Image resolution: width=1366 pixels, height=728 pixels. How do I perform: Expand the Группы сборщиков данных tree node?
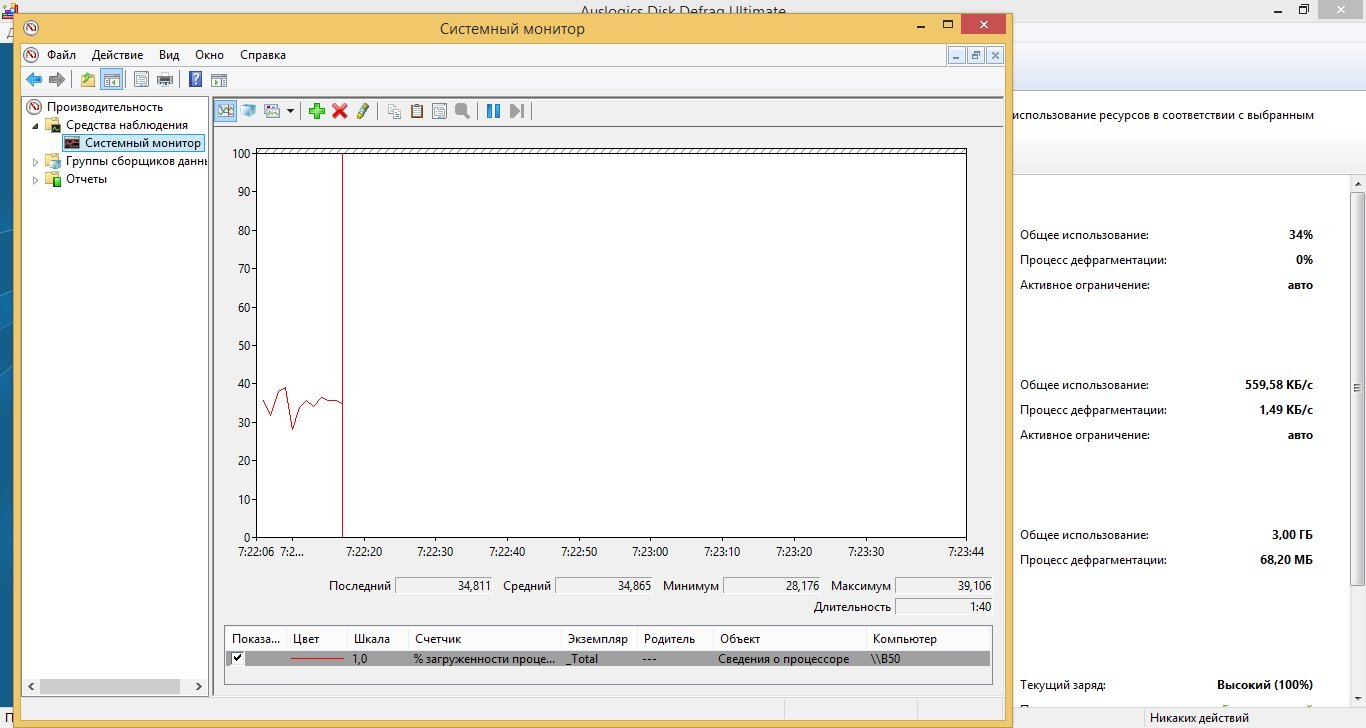point(37,162)
